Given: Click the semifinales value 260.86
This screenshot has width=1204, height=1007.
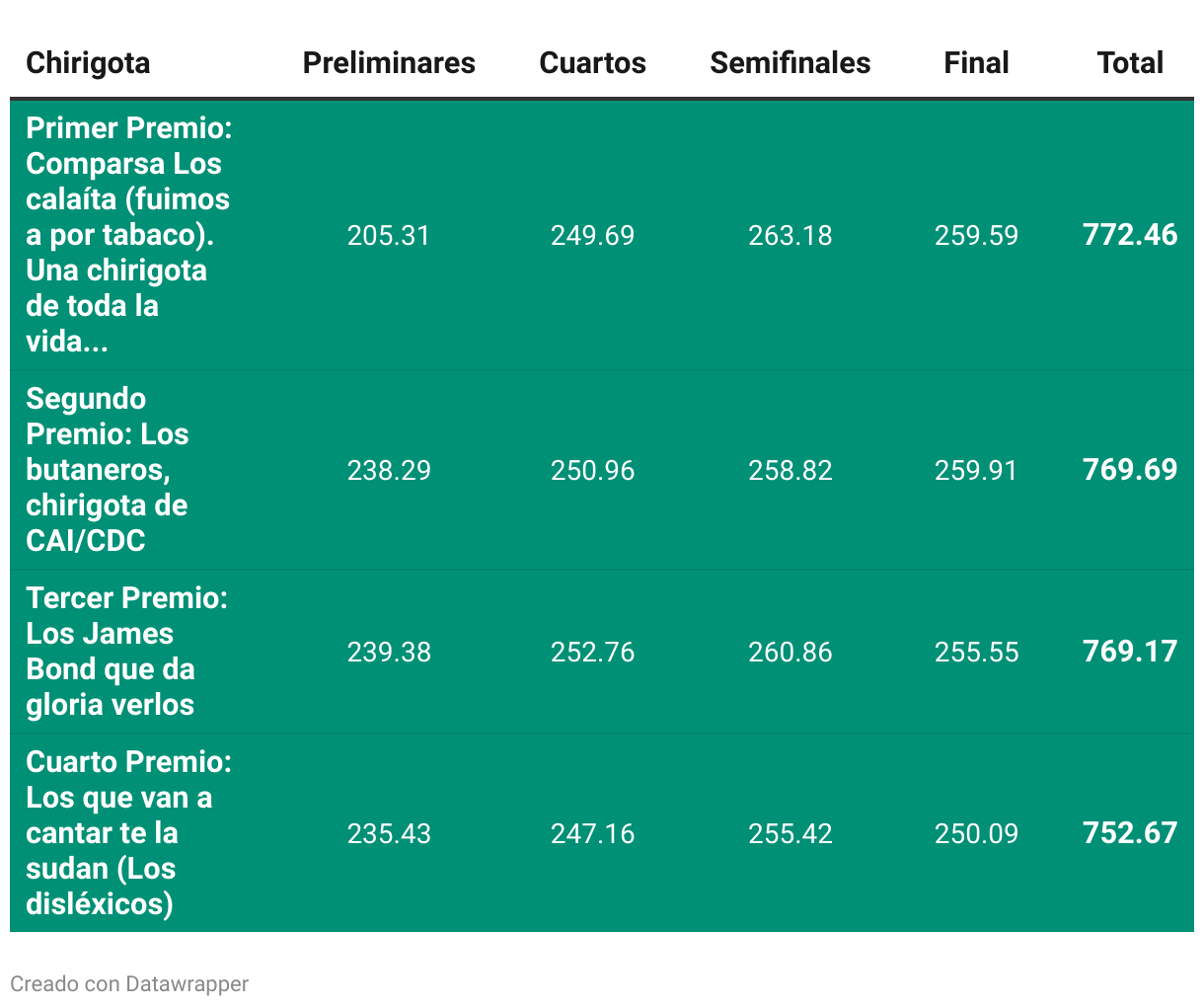Looking at the screenshot, I should click(x=790, y=653).
